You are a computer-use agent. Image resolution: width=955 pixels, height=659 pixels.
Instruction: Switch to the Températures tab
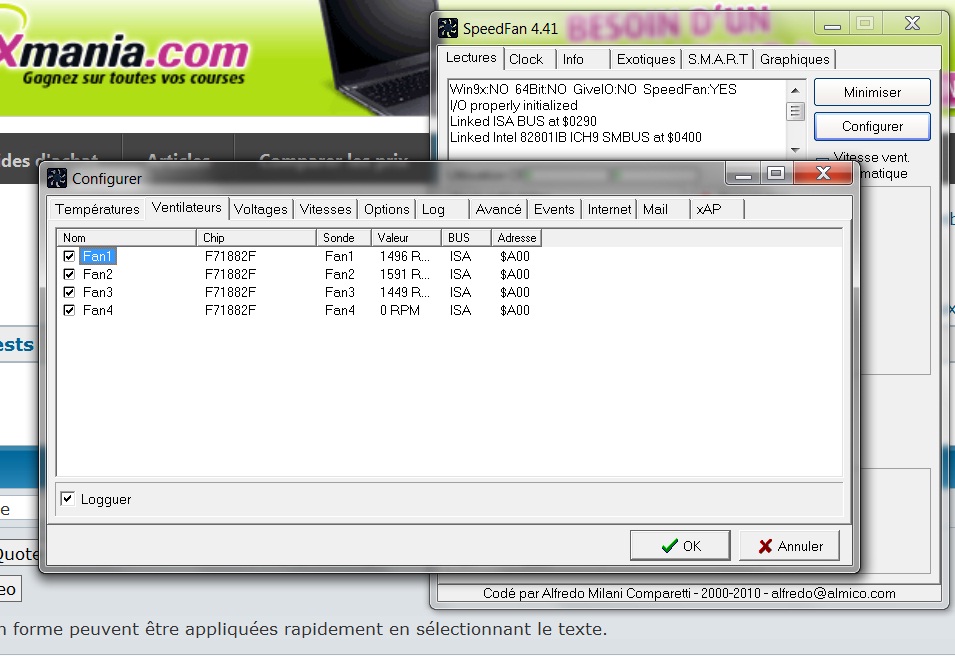click(x=97, y=209)
